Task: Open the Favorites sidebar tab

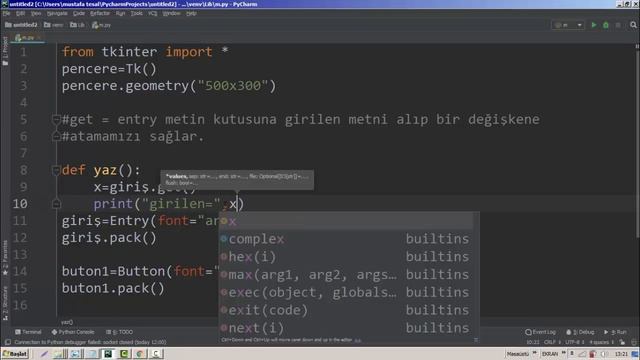Action: point(5,257)
